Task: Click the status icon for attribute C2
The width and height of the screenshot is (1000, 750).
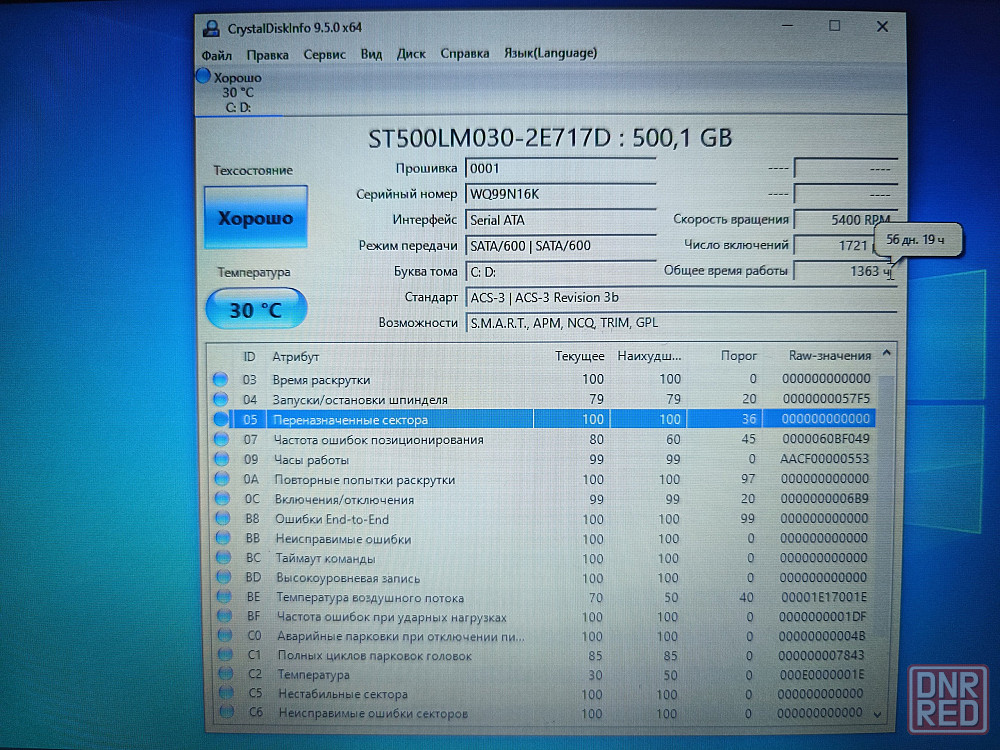Action: click(x=226, y=673)
